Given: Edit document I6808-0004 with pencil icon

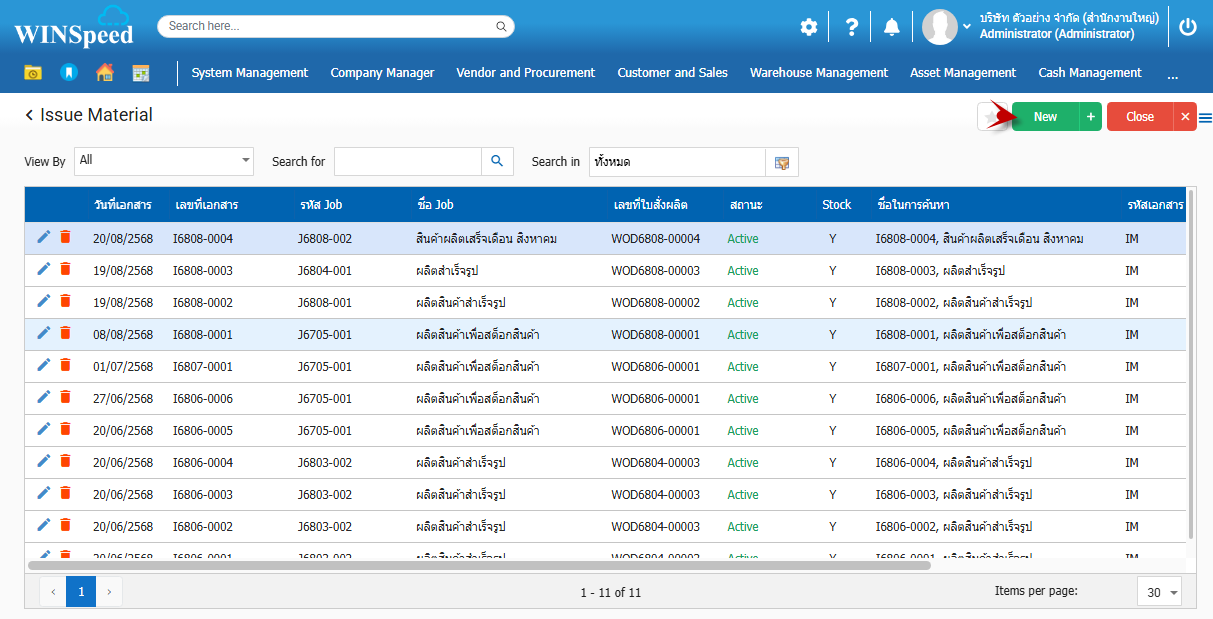Looking at the screenshot, I should (x=43, y=237).
